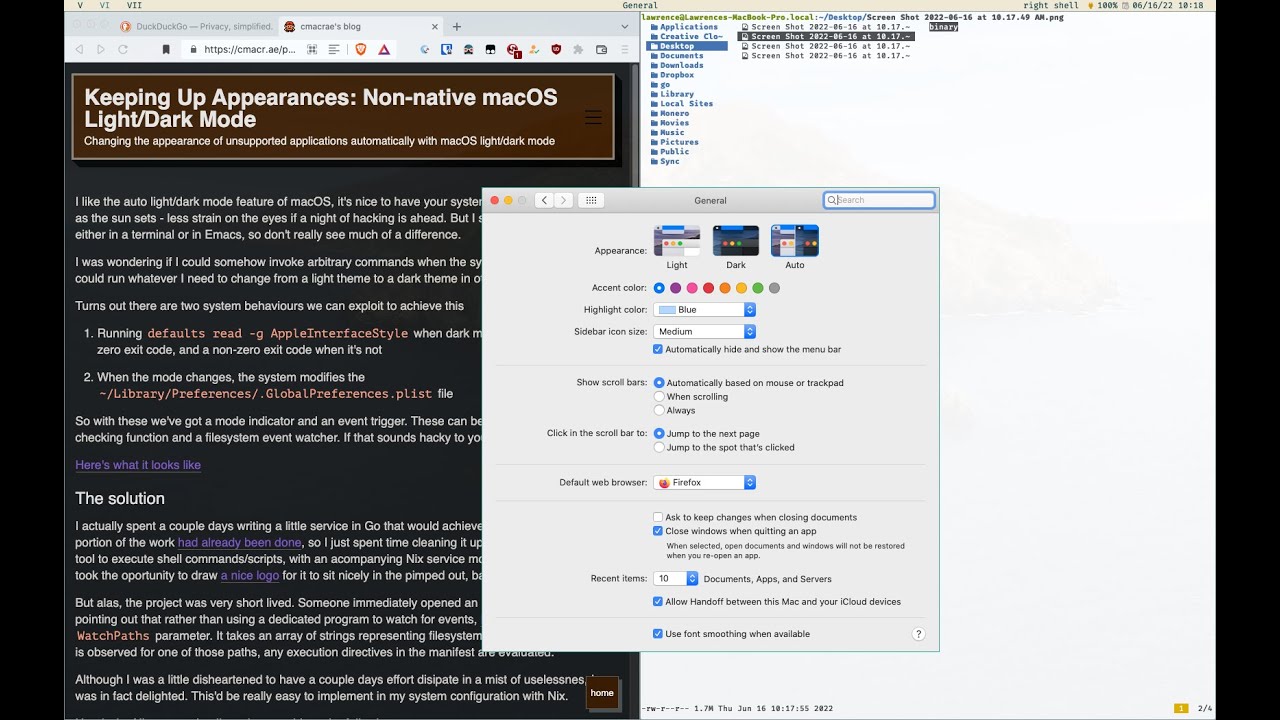Toggle Allow Handoff with iCloud devices

click(658, 602)
